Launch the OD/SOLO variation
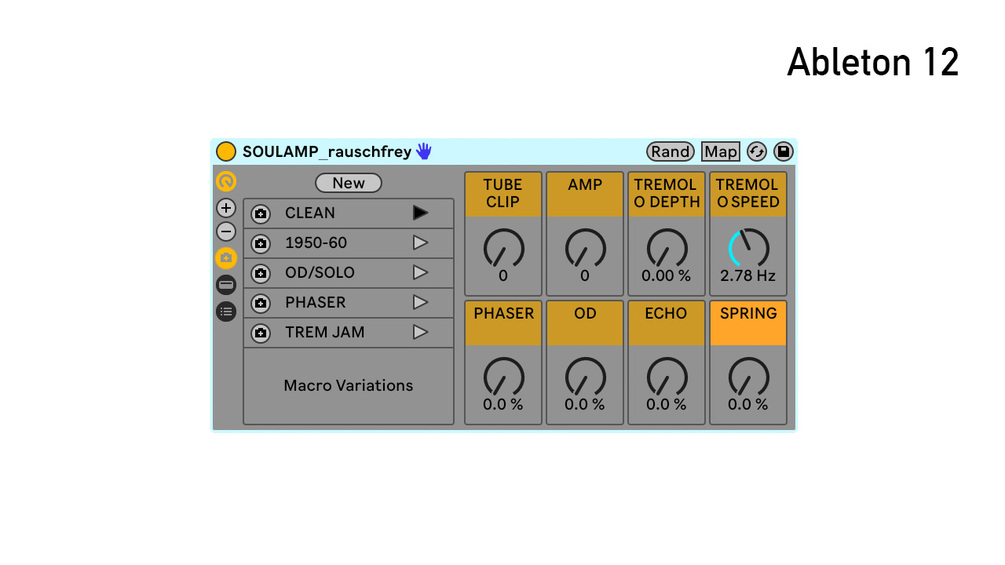This screenshot has width=1005, height=565. tap(420, 272)
